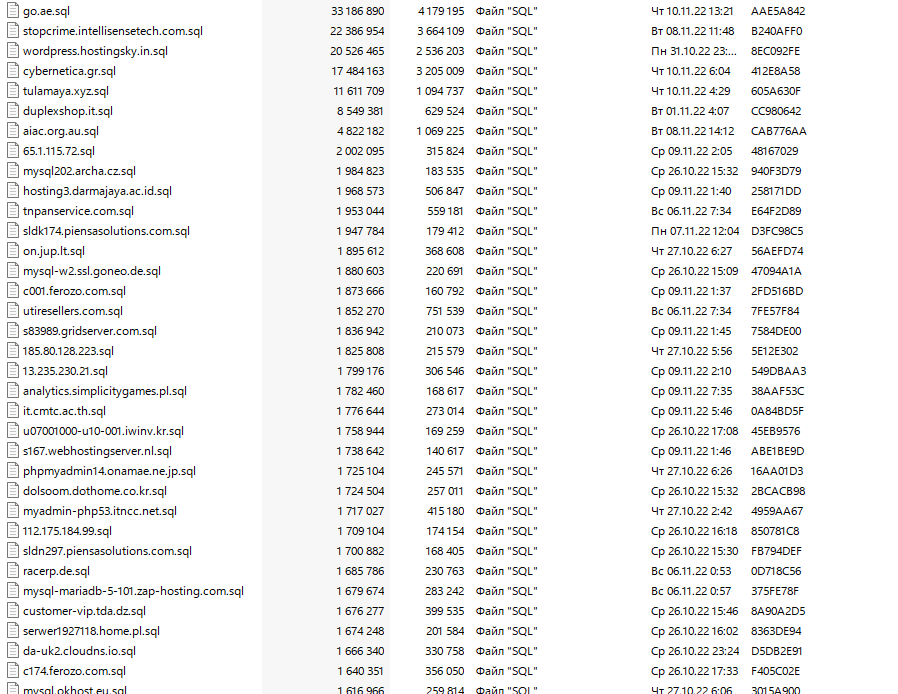Click the on.jup.lt.sql file icon
Image resolution: width=898 pixels, height=694 pixels.
pyautogui.click(x=13, y=251)
